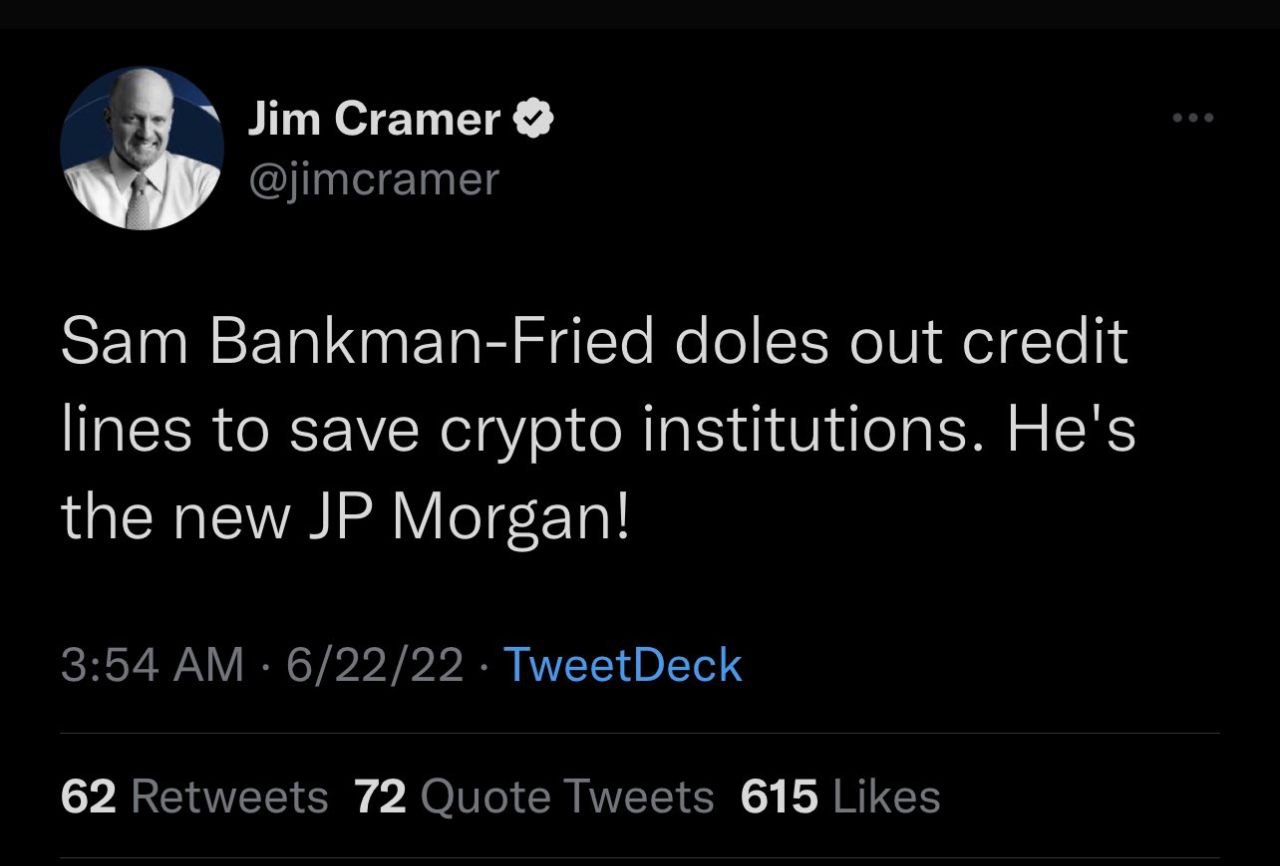Click the "doles out credit" phrase
This screenshot has width=1280, height=866.
point(900,343)
